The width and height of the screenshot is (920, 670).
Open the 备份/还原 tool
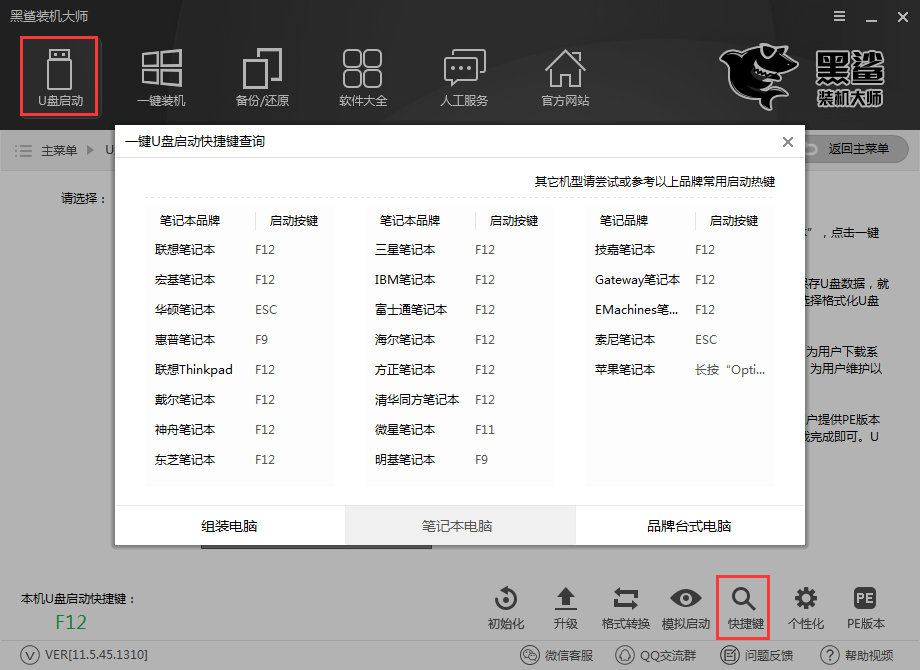(262, 77)
